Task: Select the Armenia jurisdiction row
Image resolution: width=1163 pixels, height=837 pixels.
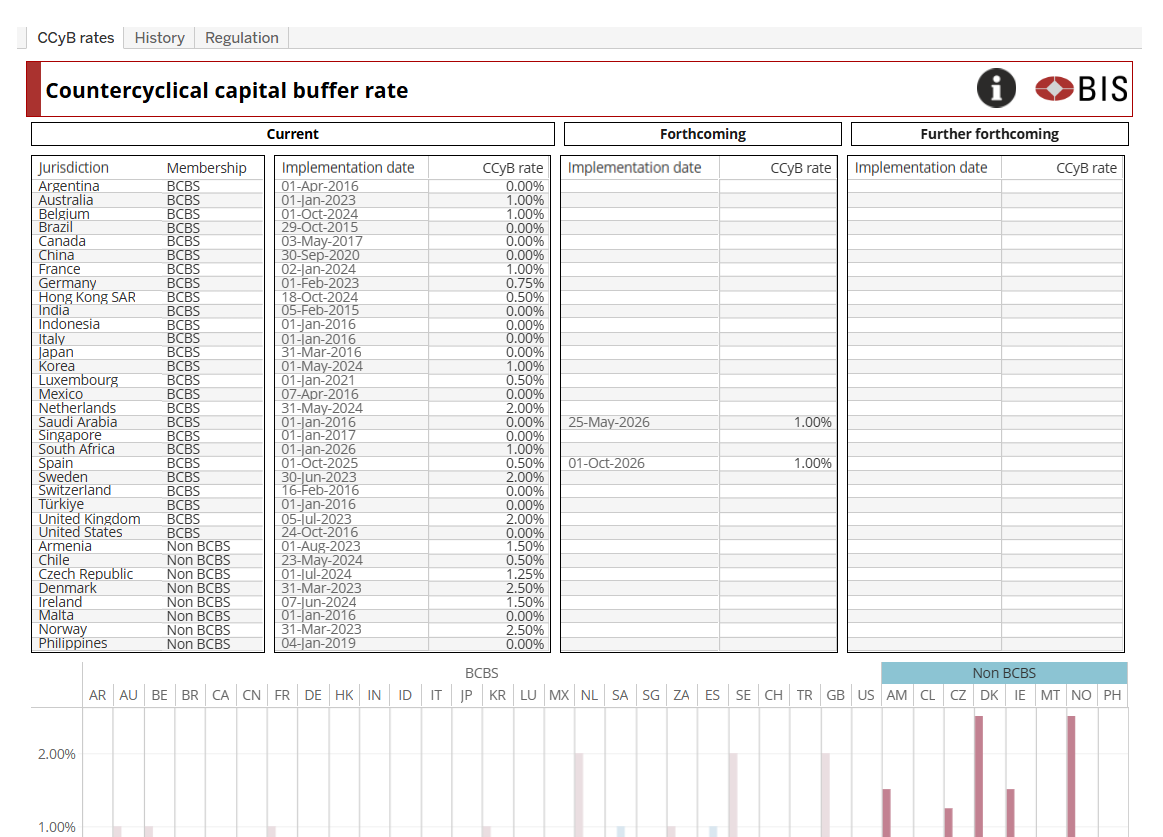Action: coord(148,547)
